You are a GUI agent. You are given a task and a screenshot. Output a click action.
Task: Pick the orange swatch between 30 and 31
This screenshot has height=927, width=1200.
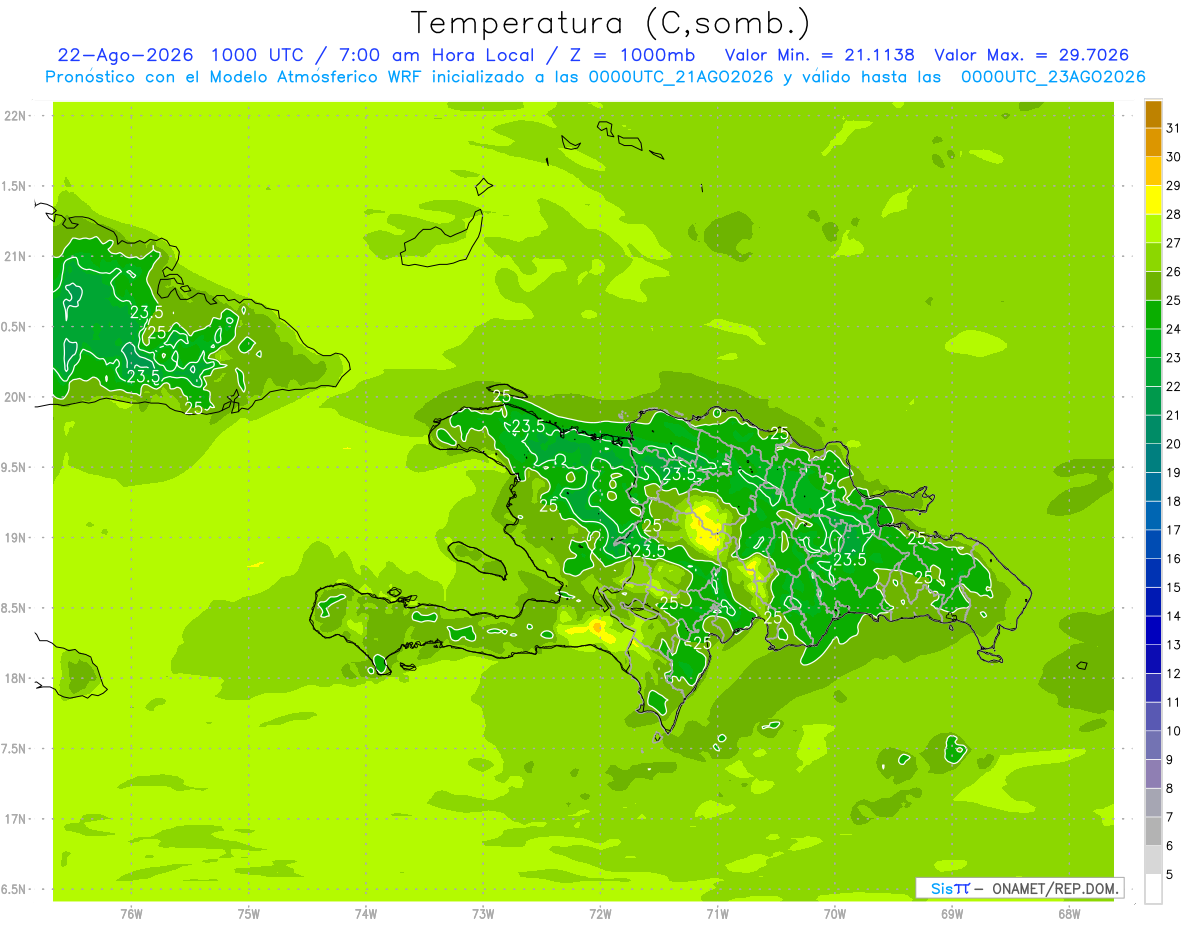click(1153, 143)
